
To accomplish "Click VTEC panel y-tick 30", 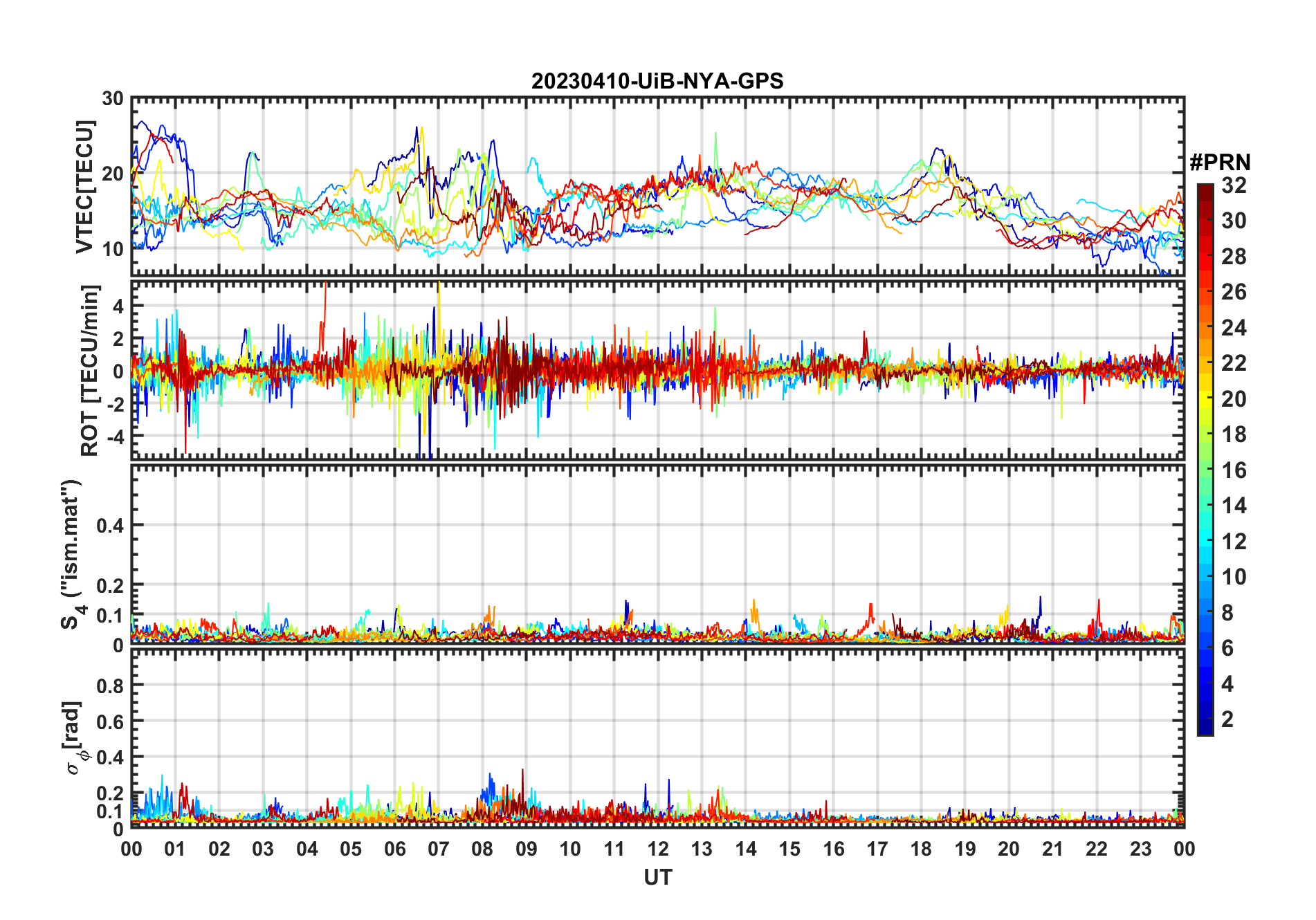I will [x=113, y=99].
